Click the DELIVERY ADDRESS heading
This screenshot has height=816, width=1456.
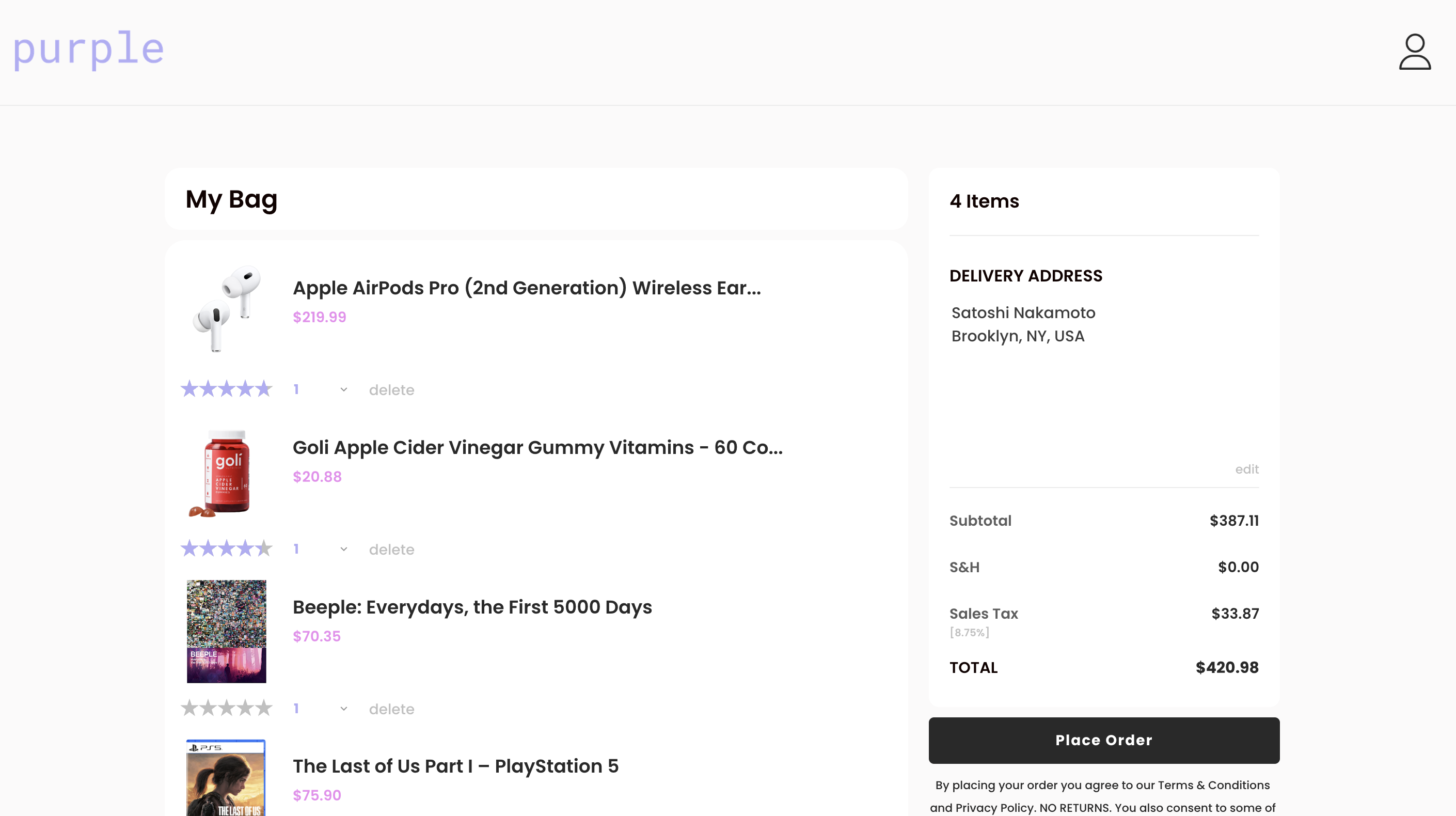pos(1026,276)
